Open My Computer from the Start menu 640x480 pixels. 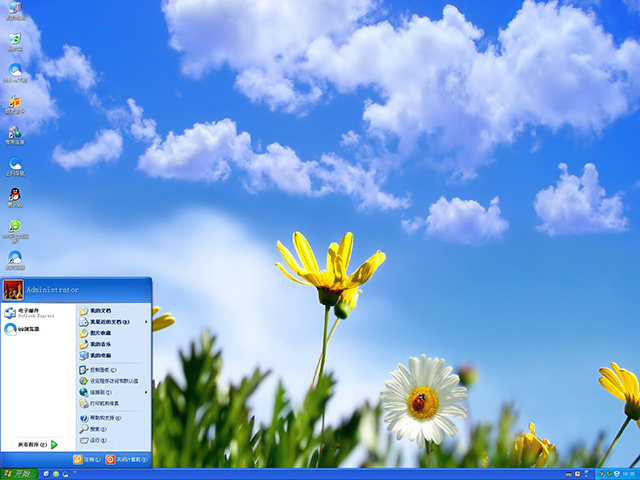100,355
